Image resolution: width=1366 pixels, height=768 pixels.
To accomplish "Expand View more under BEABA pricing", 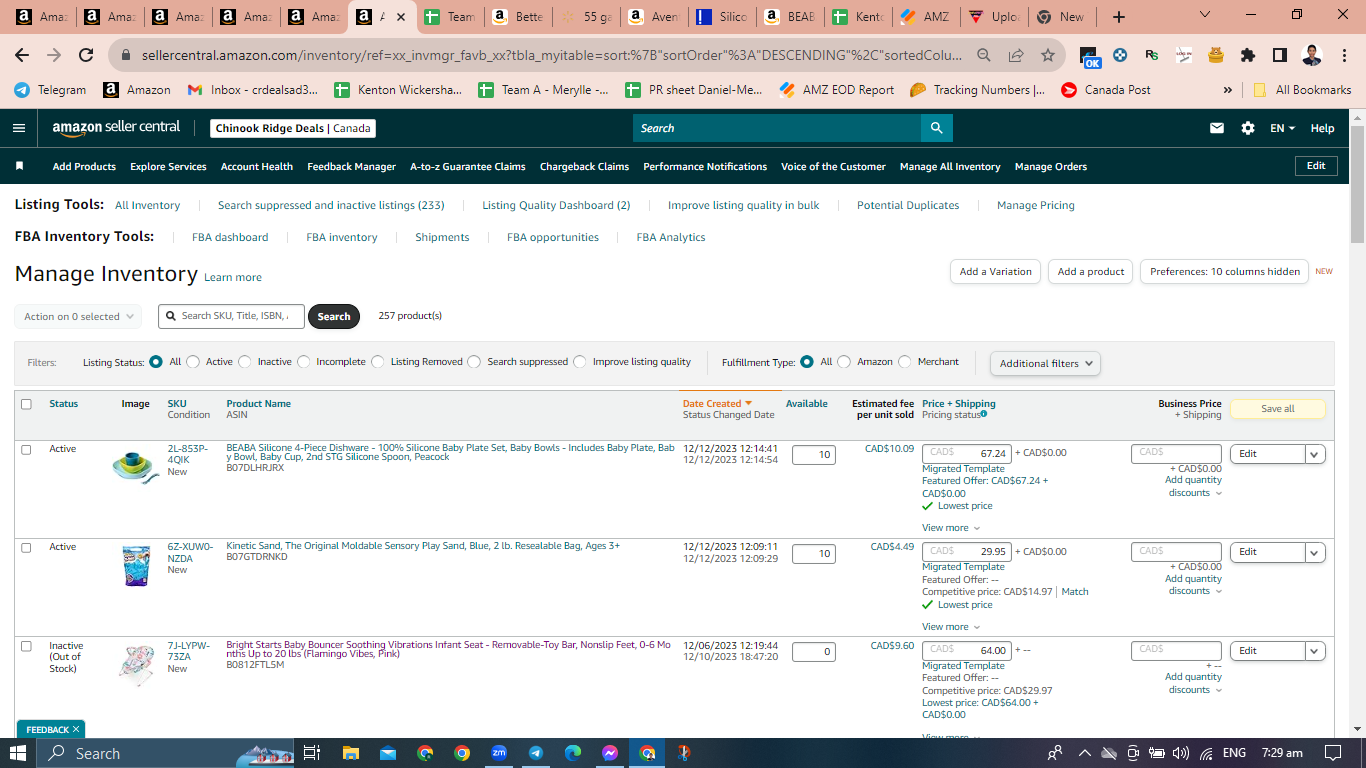I will [950, 528].
